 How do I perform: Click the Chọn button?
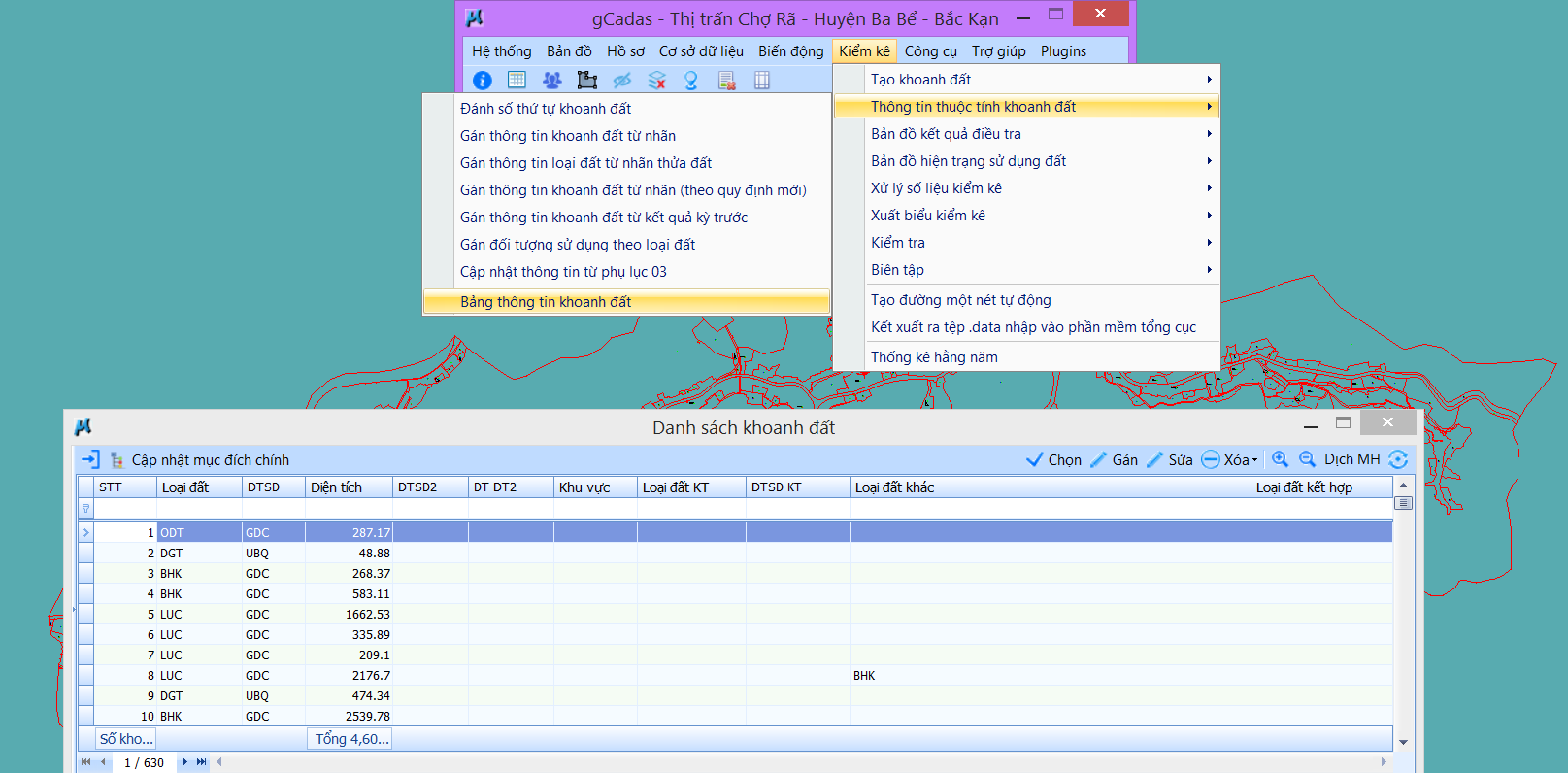pos(1053,460)
